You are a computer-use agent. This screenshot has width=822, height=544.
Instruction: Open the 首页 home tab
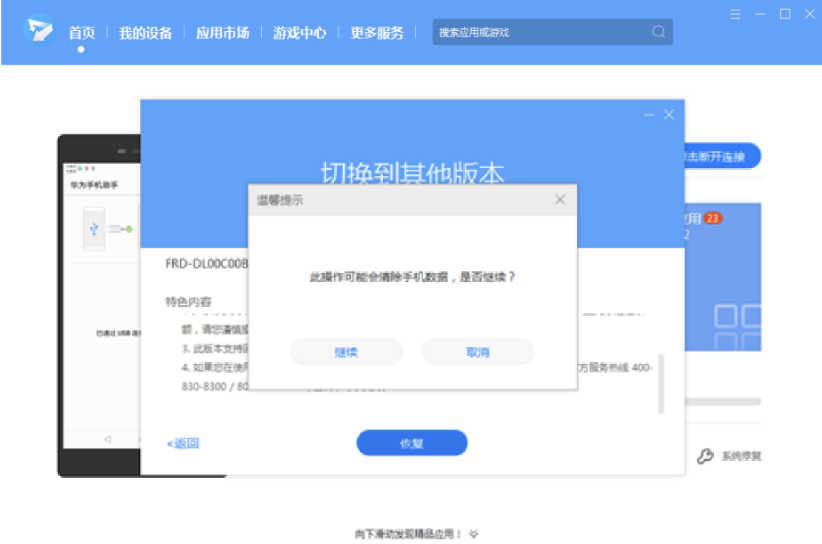pyautogui.click(x=82, y=33)
